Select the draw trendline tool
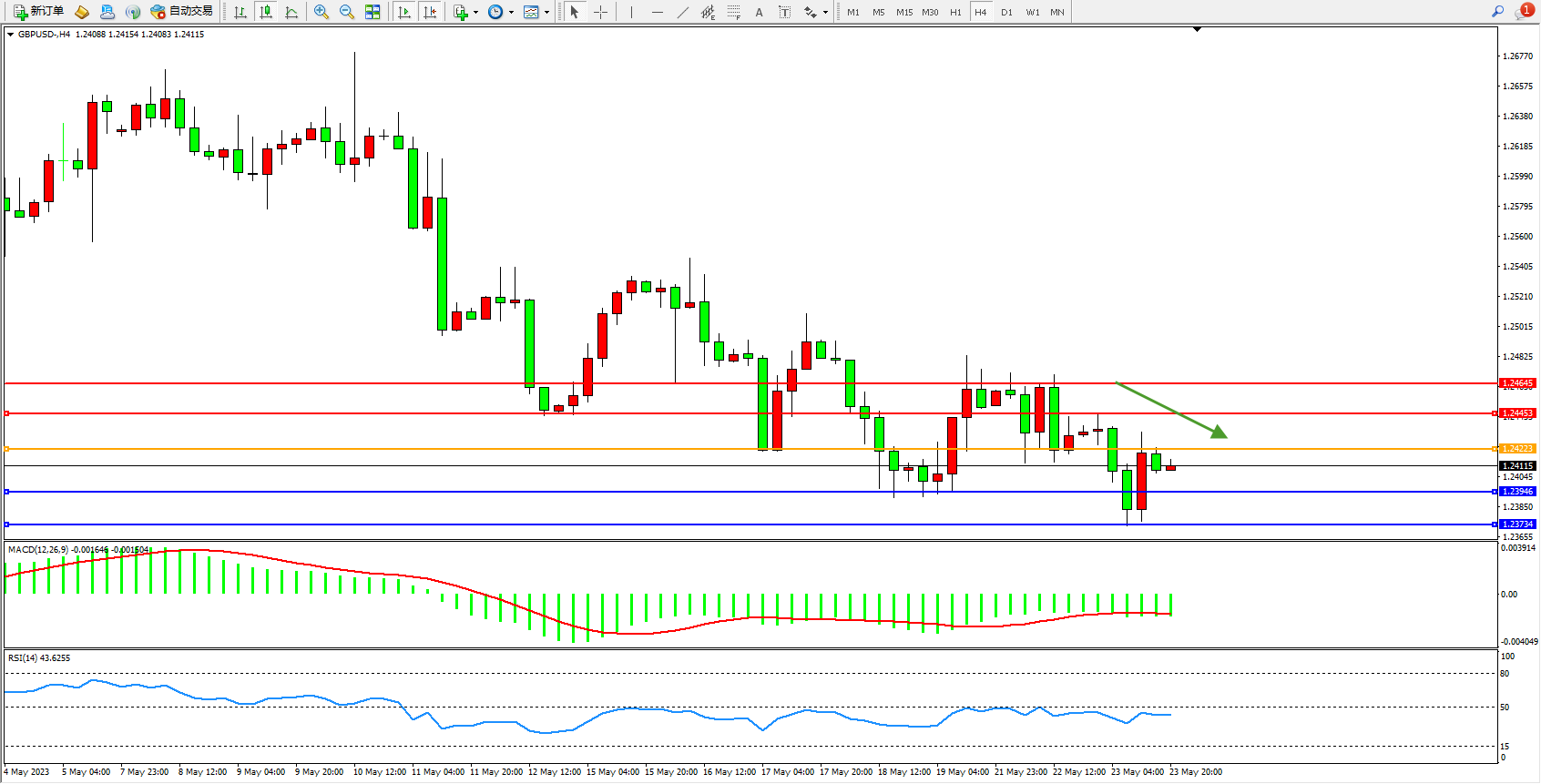The height and width of the screenshot is (784, 1541). (x=683, y=12)
